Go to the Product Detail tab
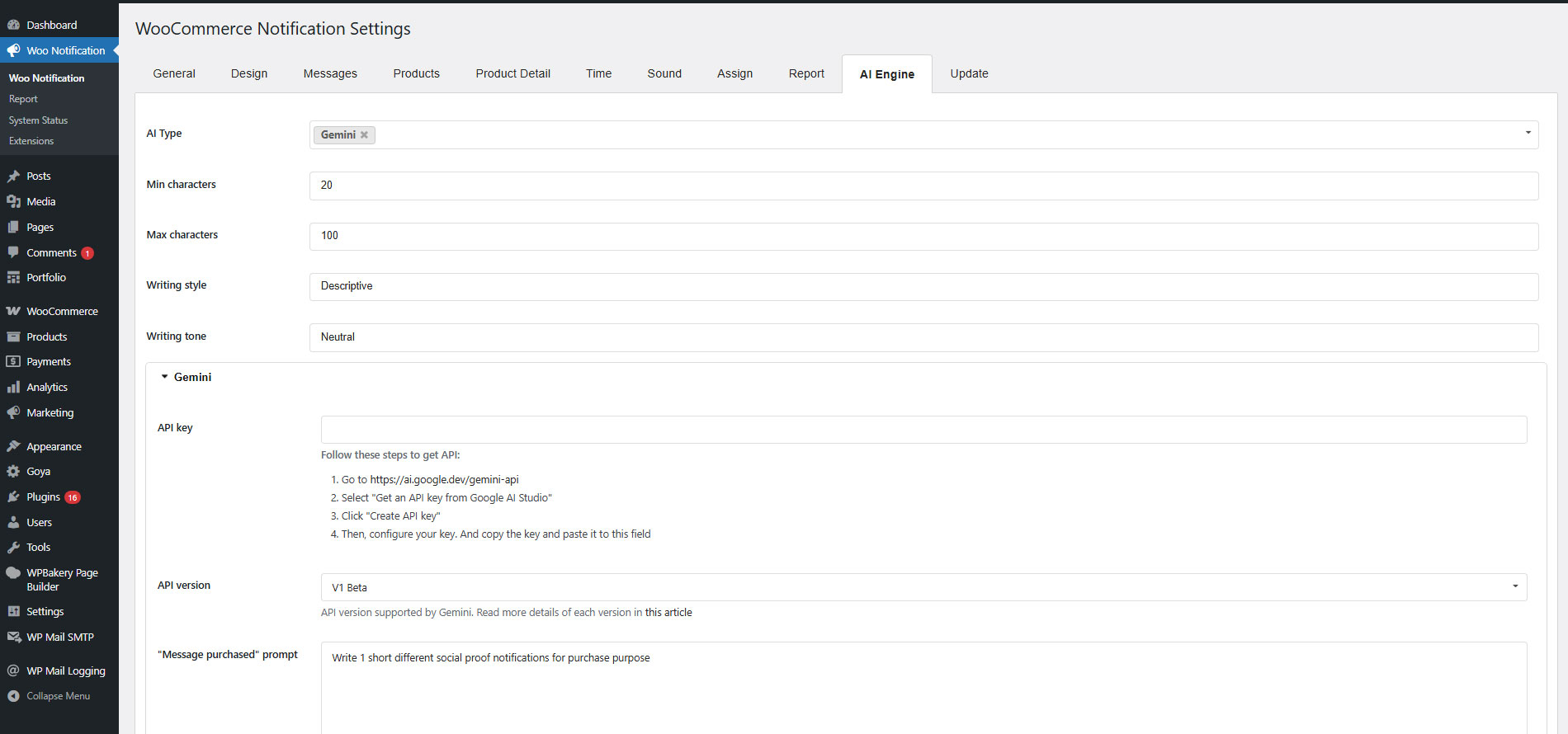The image size is (1568, 734). point(513,73)
